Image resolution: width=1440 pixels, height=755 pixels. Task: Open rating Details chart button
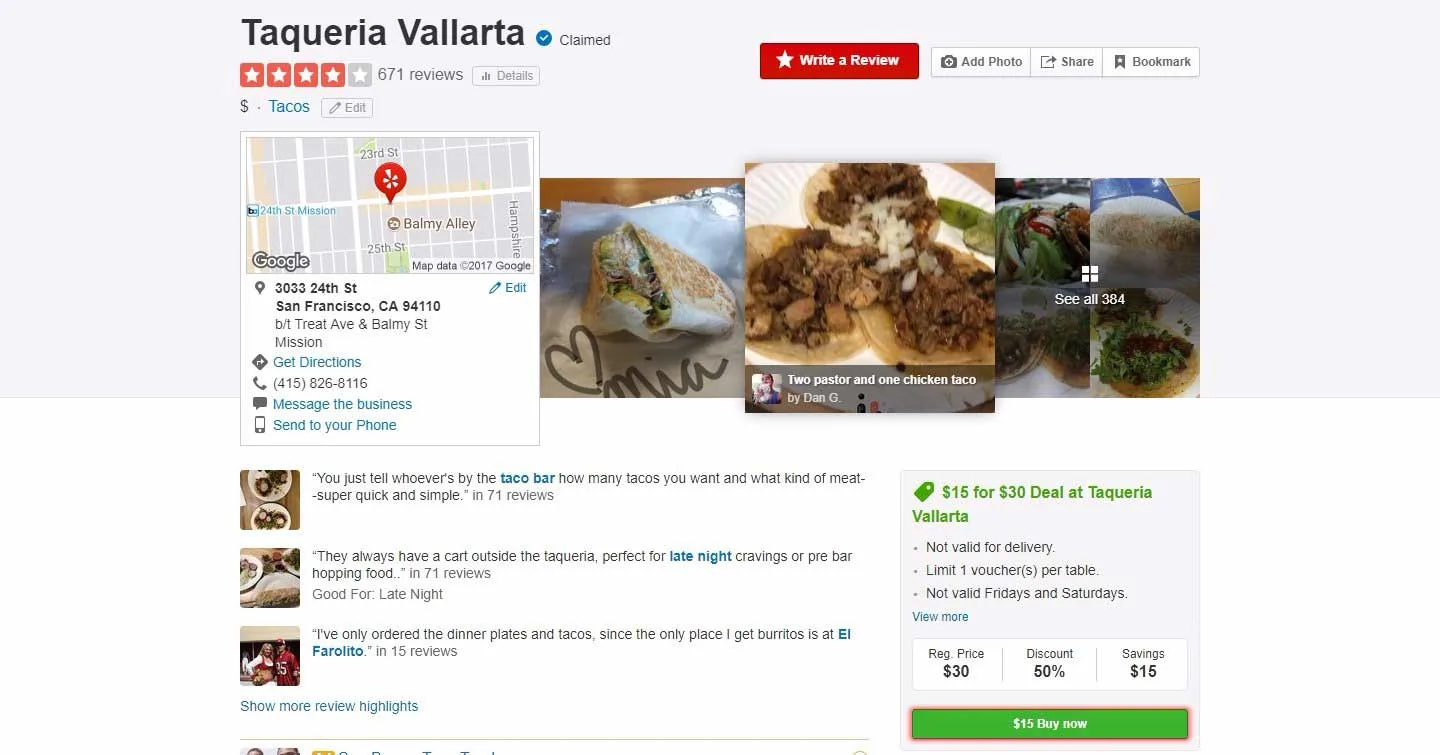coord(506,76)
